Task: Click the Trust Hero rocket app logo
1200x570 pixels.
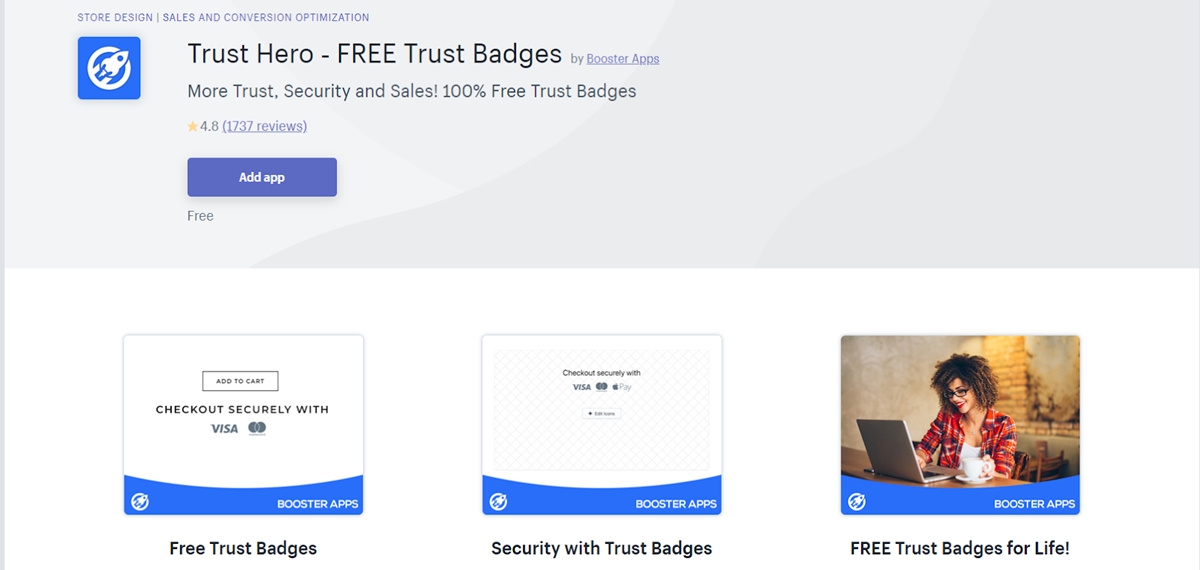Action: point(109,68)
